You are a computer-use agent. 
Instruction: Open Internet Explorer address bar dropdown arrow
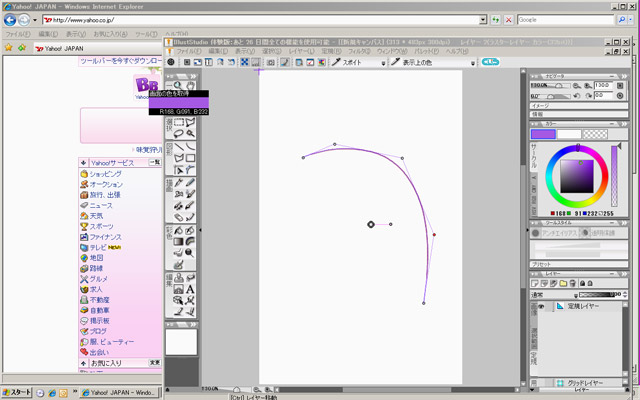(483, 20)
